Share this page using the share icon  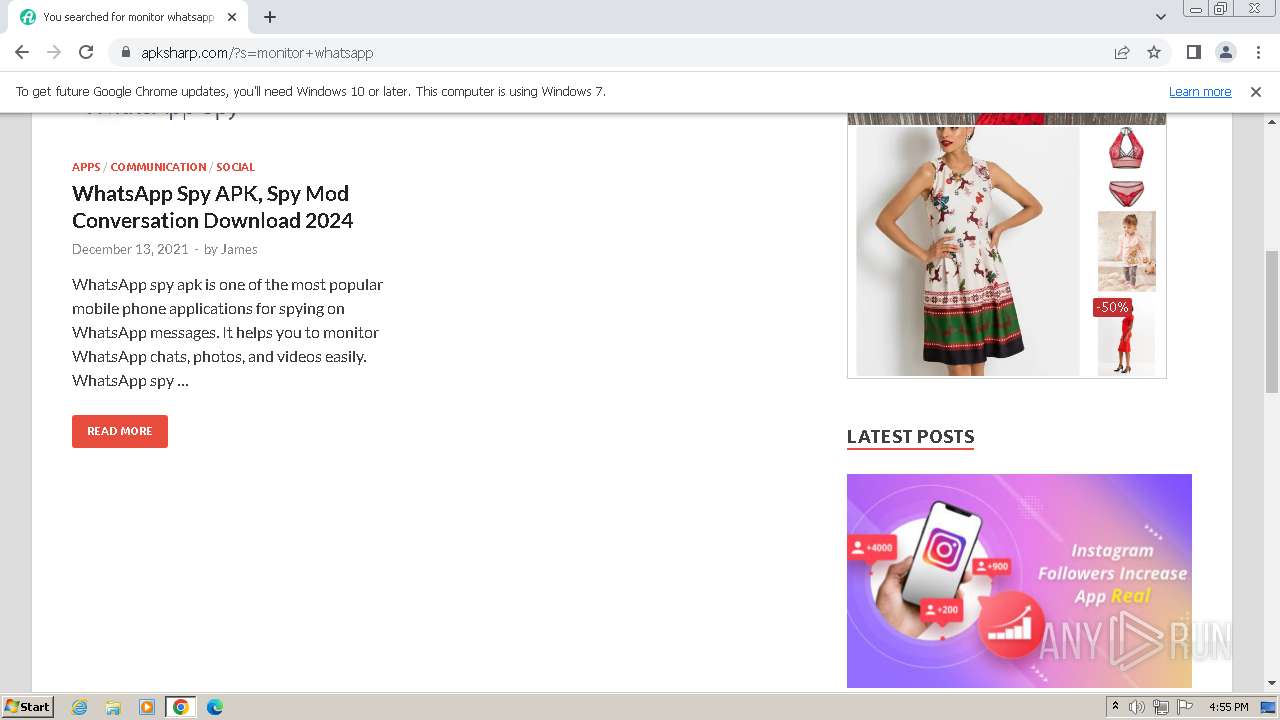click(x=1122, y=53)
